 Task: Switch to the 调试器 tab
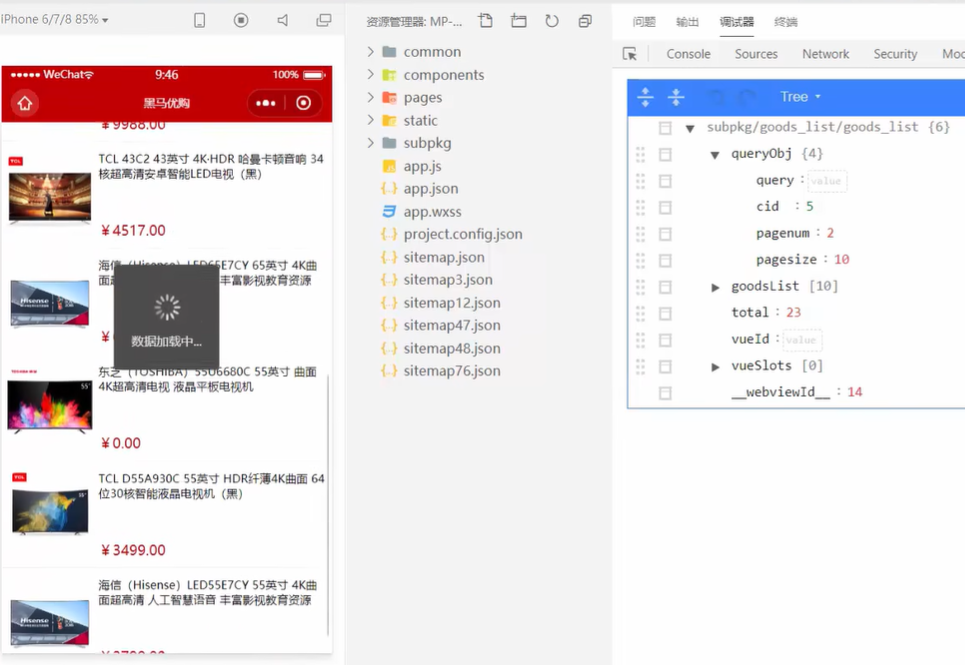coord(737,22)
